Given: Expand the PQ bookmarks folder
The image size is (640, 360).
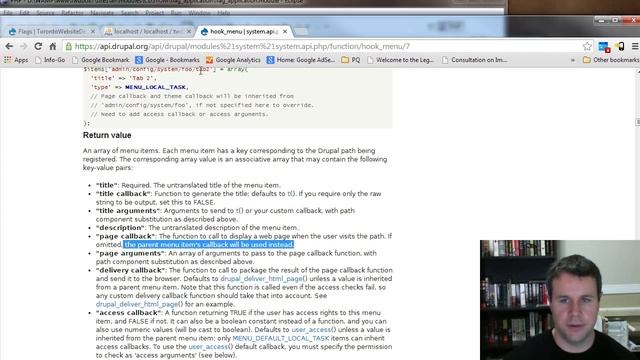Looking at the screenshot, I should 351,60.
